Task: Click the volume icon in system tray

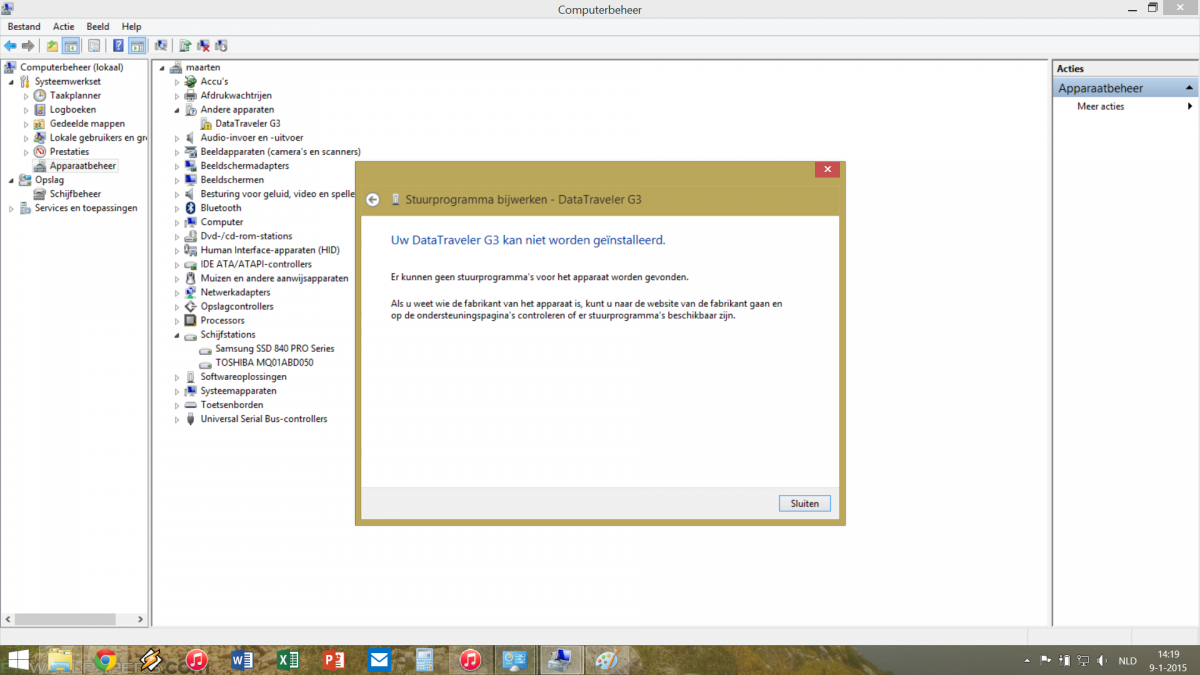Action: point(1102,660)
